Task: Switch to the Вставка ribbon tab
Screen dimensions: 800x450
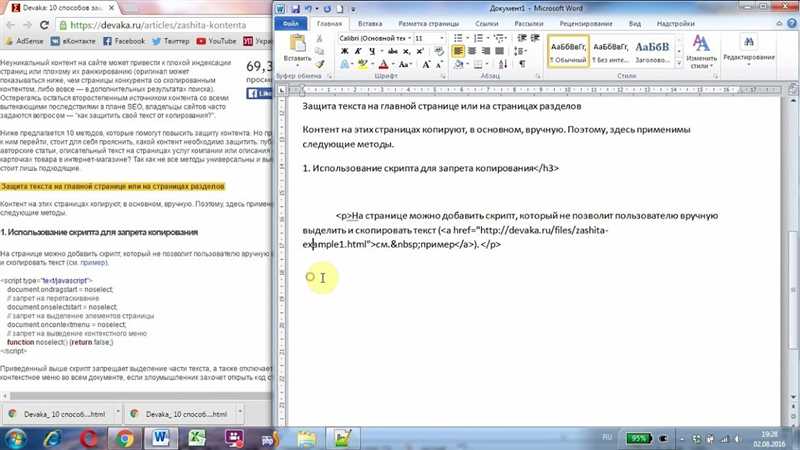Action: click(370, 23)
